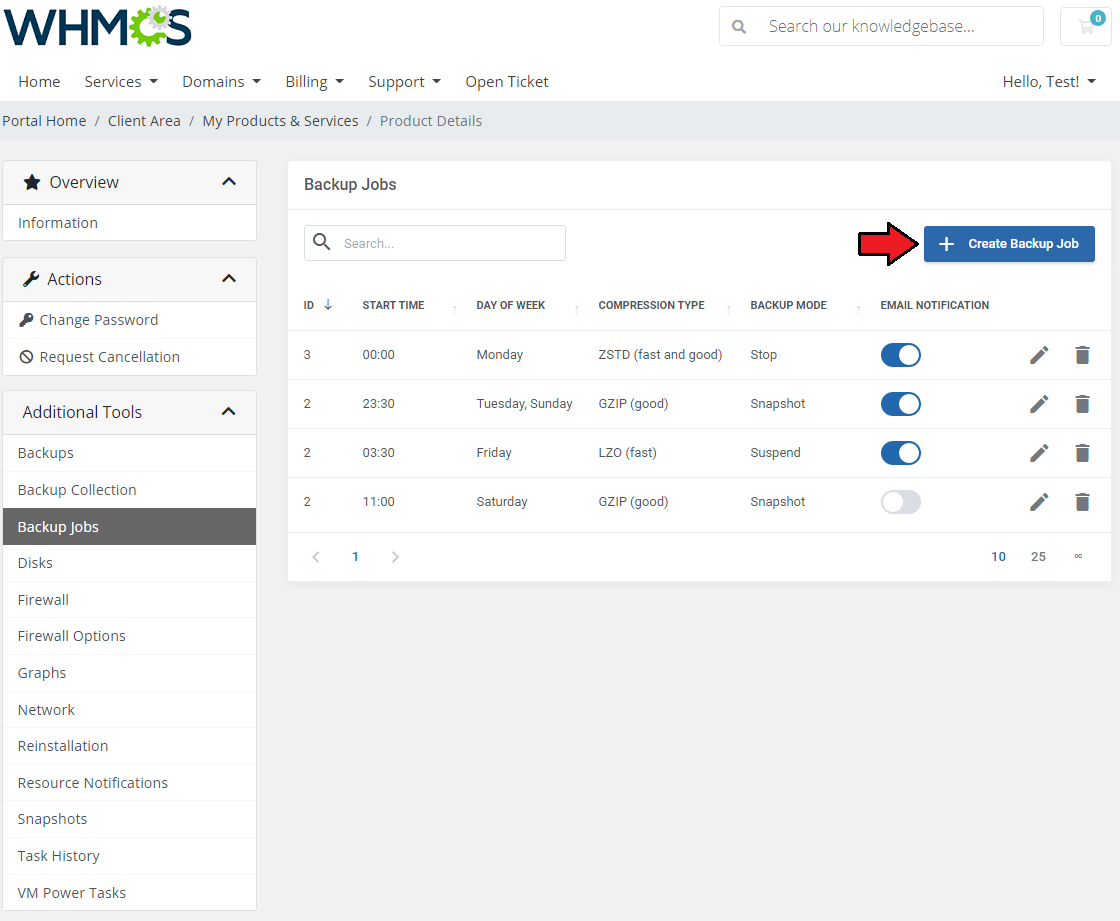Collapse the Additional Tools panel
The image size is (1120, 921).
(x=229, y=412)
